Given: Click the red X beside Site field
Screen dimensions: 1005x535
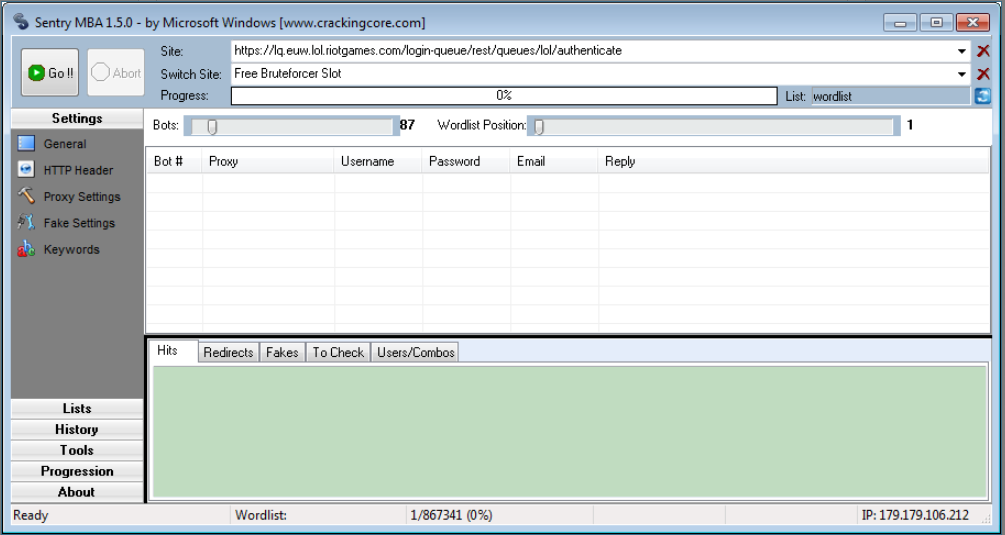Looking at the screenshot, I should (983, 51).
